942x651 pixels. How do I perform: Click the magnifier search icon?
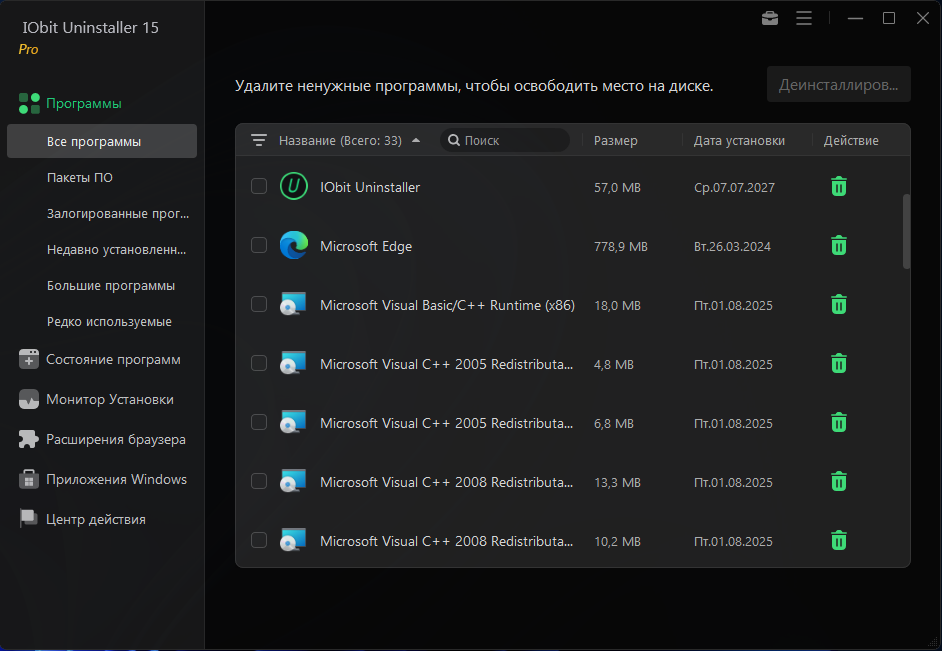pos(454,141)
